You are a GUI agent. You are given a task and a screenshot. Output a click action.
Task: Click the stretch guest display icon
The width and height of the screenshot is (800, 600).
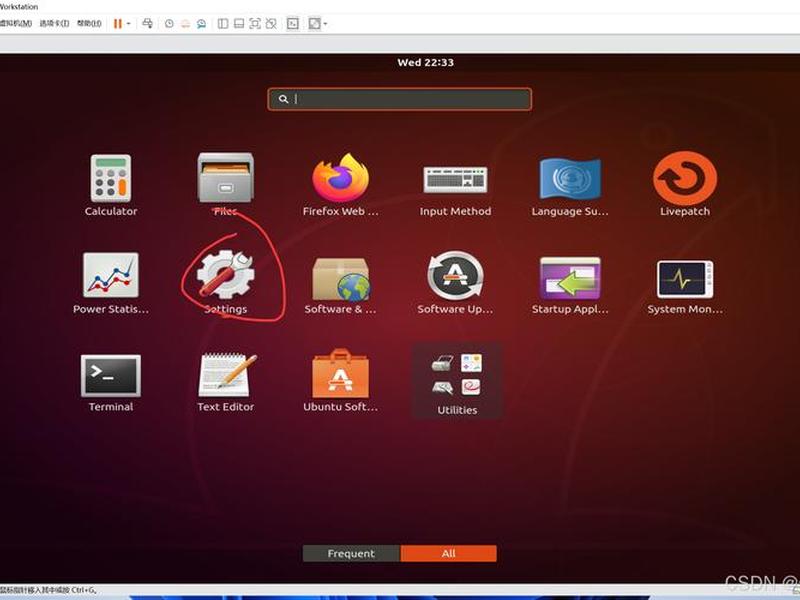(x=314, y=23)
